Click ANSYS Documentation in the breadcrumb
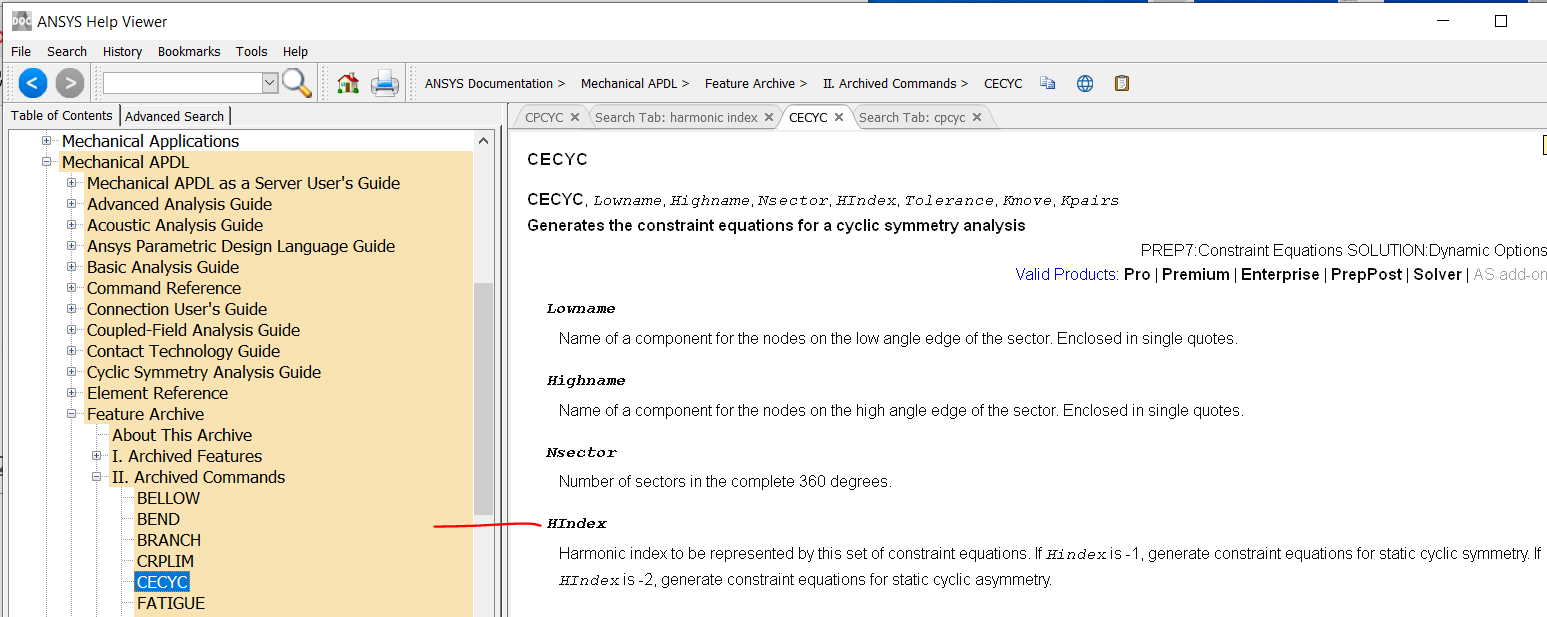Viewport: 1547px width, 617px height. tap(489, 83)
